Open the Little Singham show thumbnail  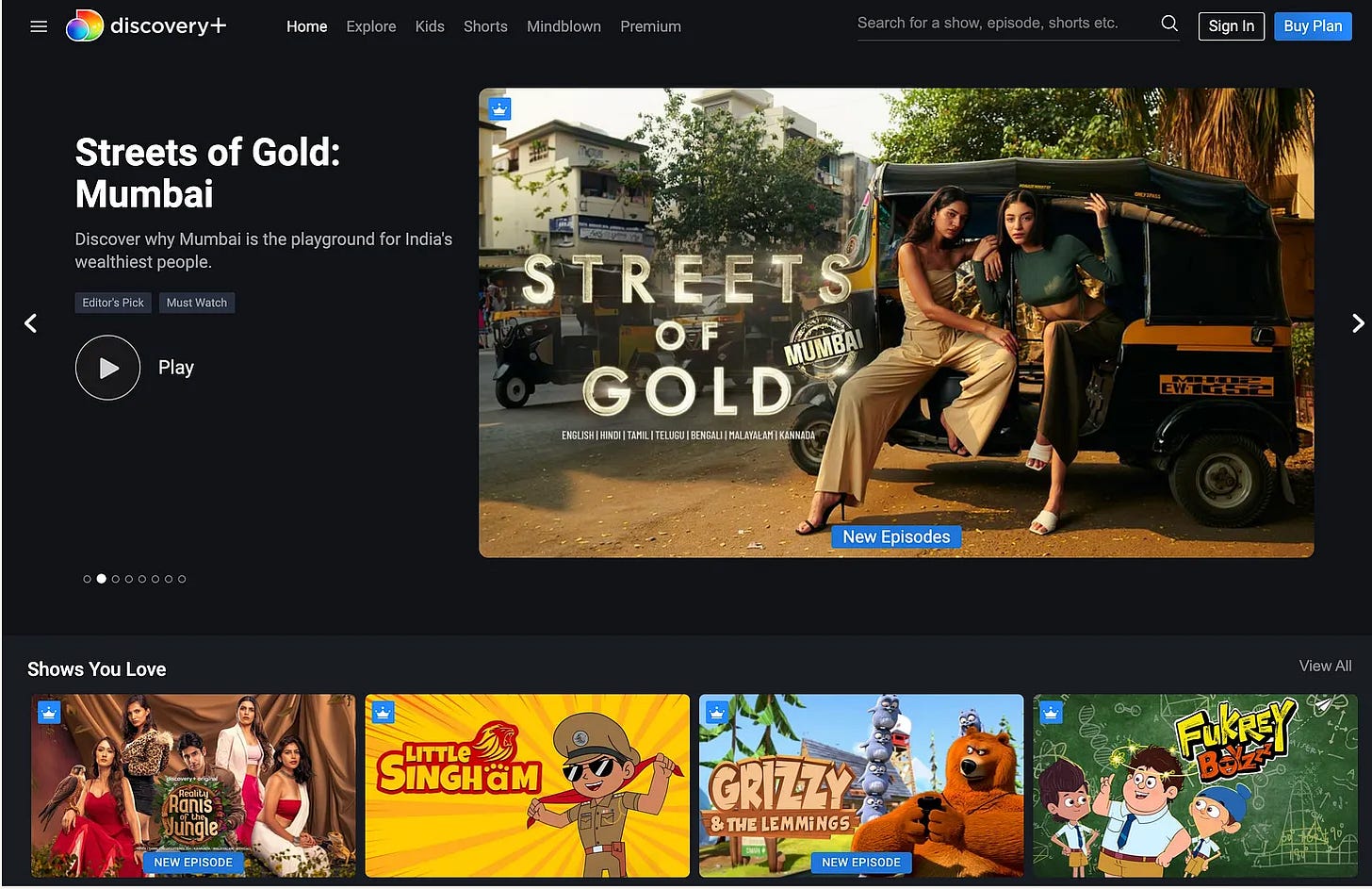coord(528,786)
